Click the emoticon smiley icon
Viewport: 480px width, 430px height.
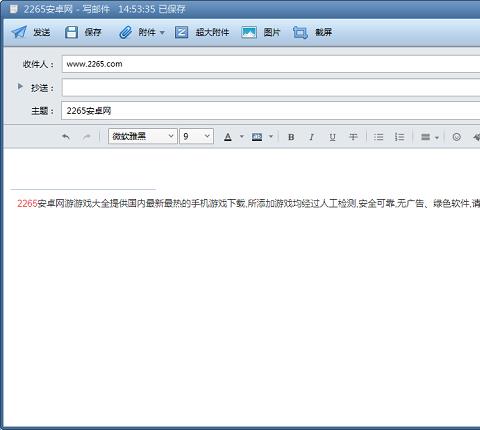click(x=457, y=137)
